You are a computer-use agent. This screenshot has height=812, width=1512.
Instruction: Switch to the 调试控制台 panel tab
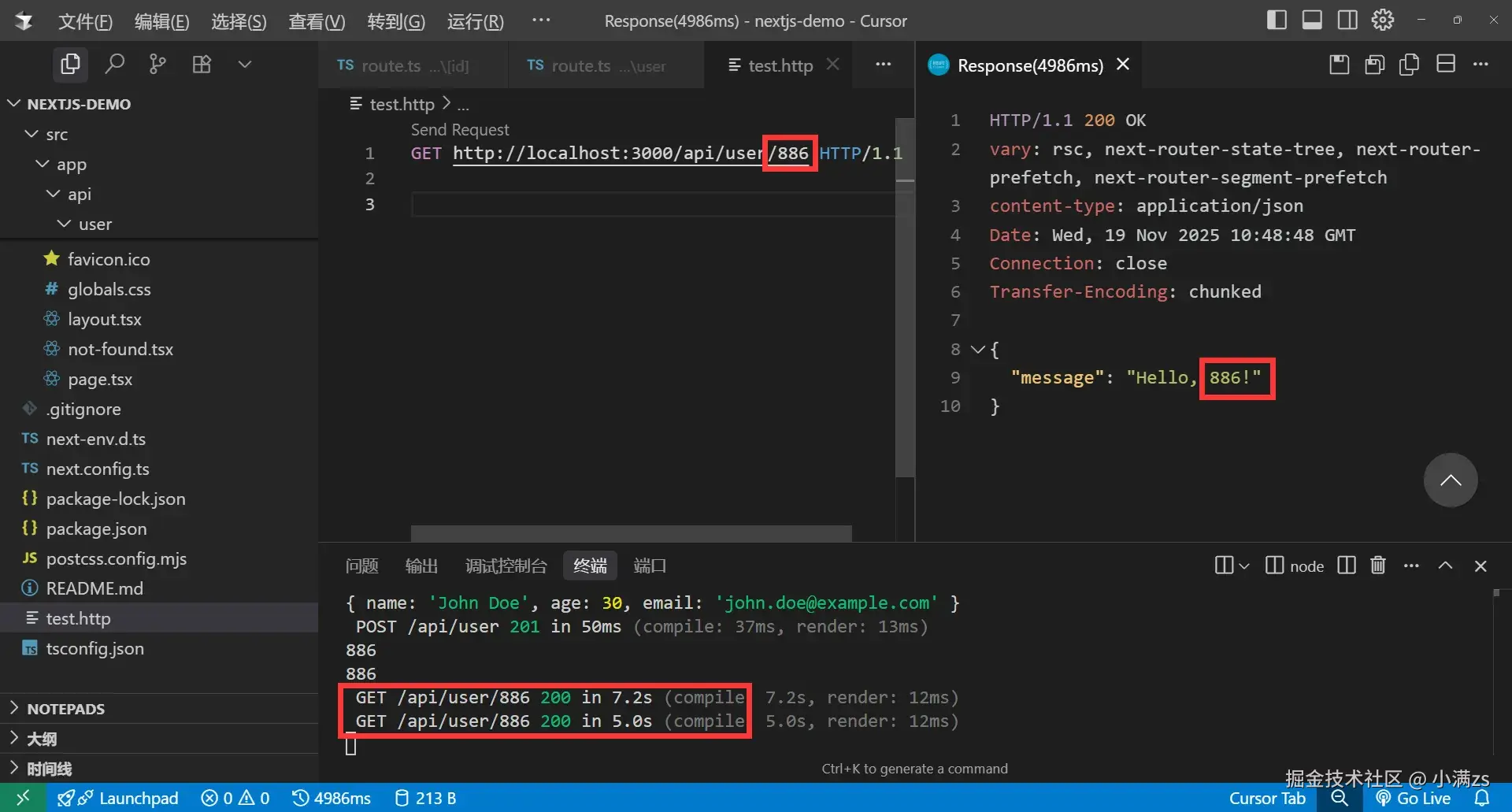click(x=506, y=565)
